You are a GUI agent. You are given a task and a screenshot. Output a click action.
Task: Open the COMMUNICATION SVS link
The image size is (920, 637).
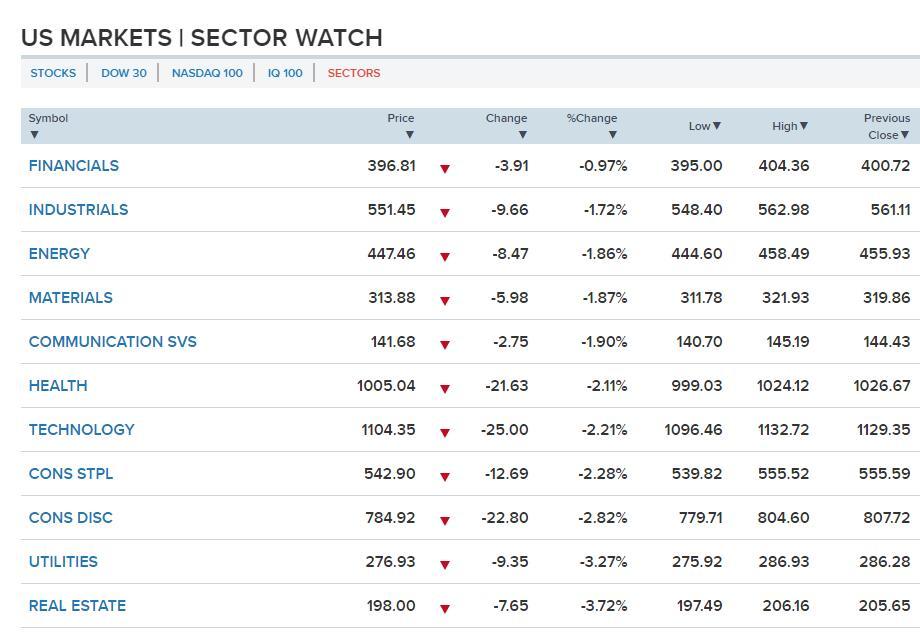113,342
